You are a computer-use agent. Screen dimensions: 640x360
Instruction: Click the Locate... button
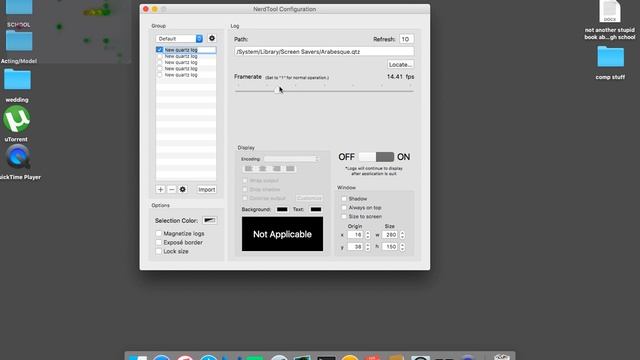click(x=400, y=64)
